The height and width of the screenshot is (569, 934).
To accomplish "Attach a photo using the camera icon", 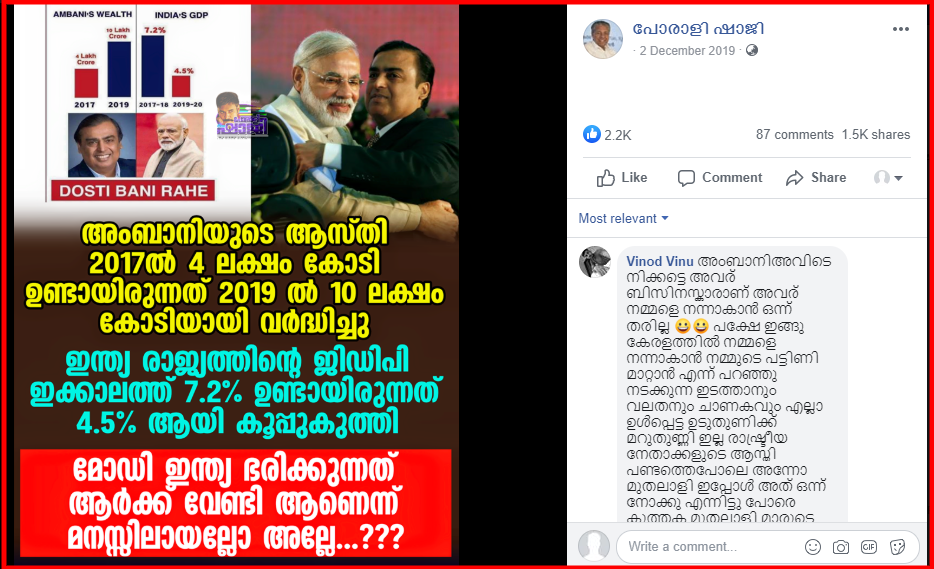I will tap(840, 547).
